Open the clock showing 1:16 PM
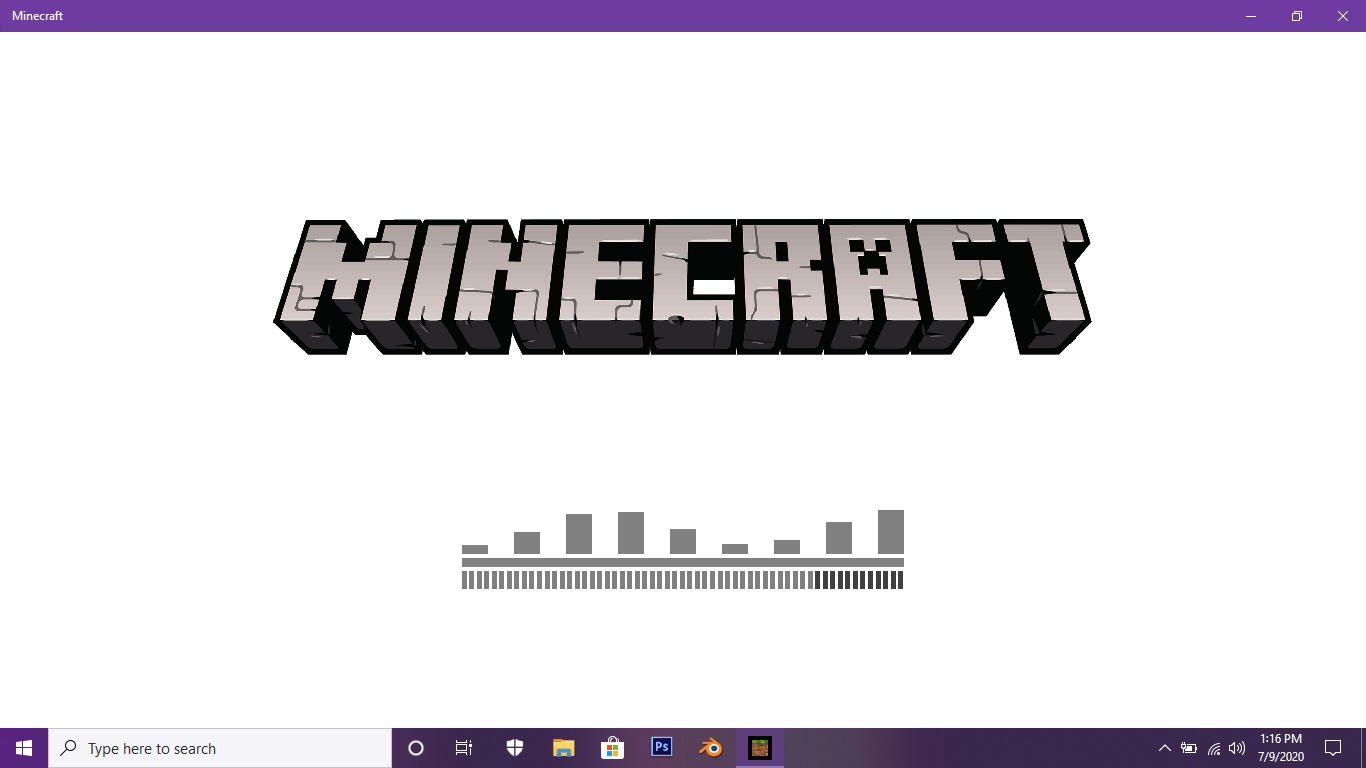The image size is (1366, 768). click(x=1281, y=748)
